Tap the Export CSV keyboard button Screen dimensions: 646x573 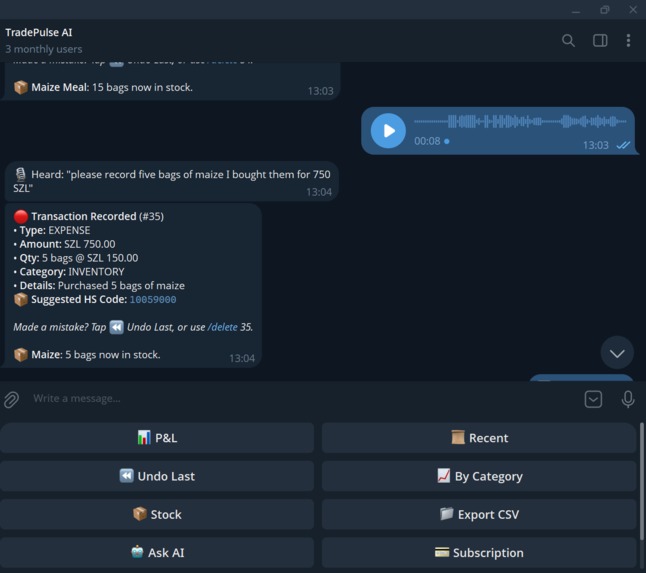[x=479, y=514]
